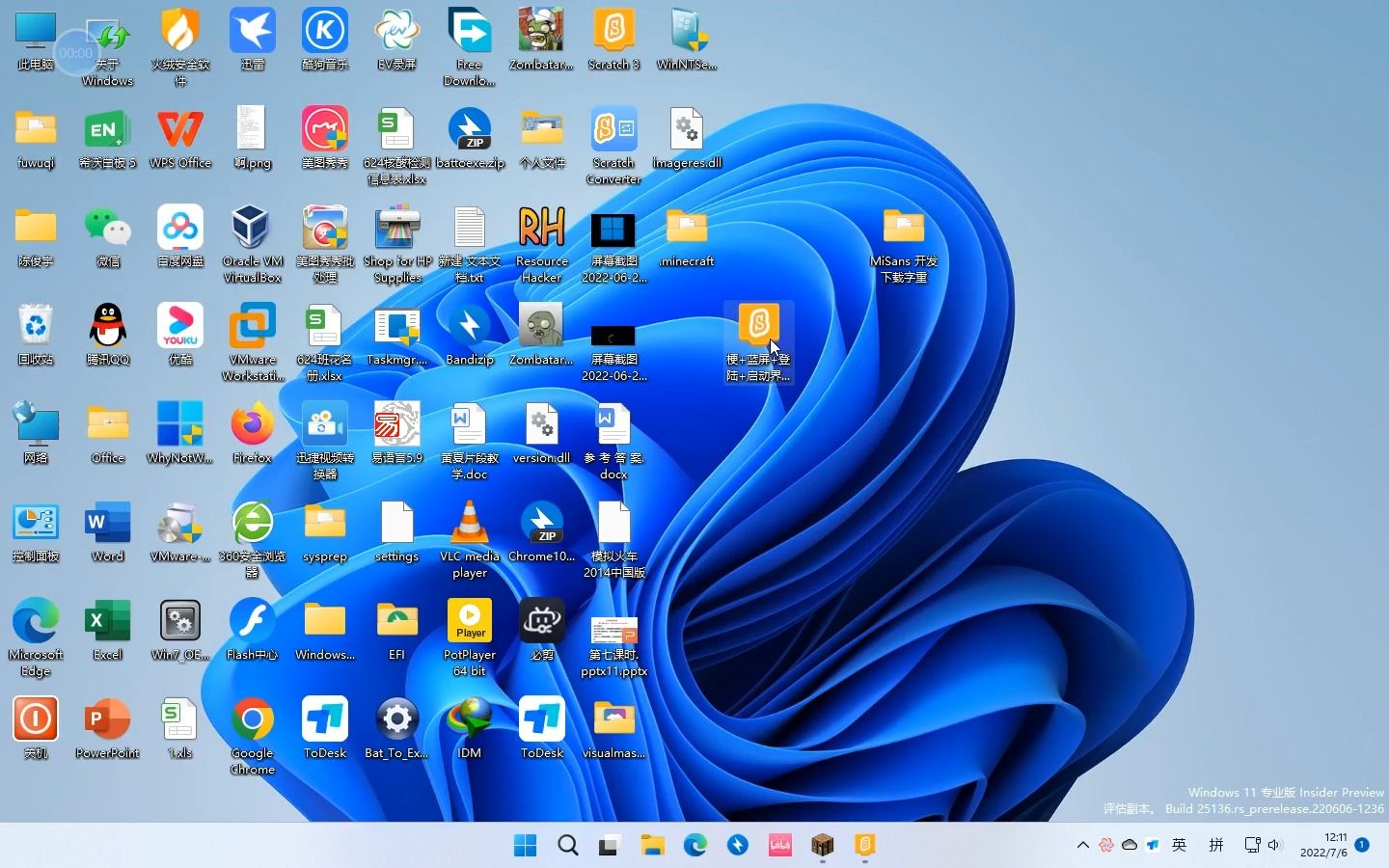Click the Scratch icon in taskbar

[x=865, y=846]
